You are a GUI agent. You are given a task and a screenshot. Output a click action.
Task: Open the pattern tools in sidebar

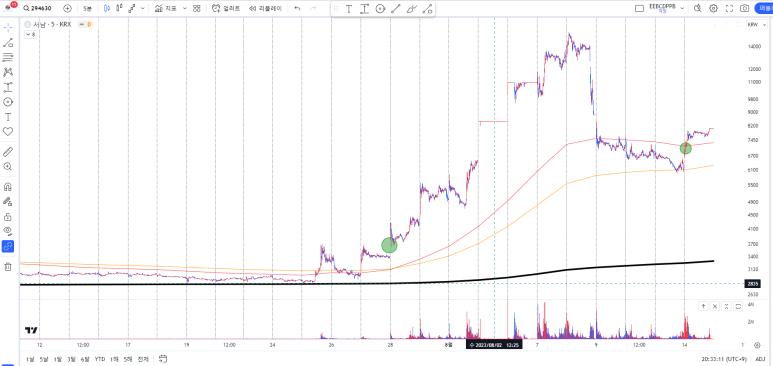pos(8,73)
